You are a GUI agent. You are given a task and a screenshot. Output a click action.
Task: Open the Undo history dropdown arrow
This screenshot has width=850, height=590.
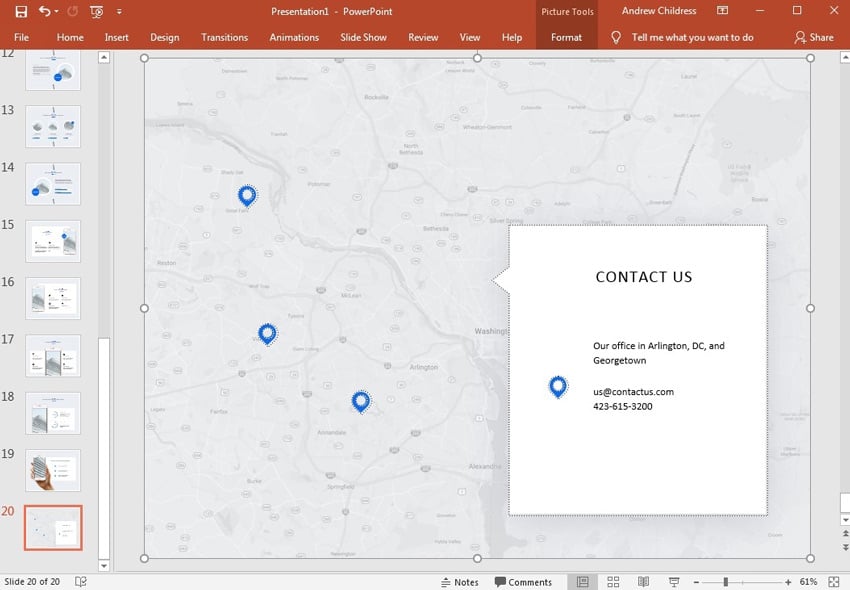tap(56, 11)
